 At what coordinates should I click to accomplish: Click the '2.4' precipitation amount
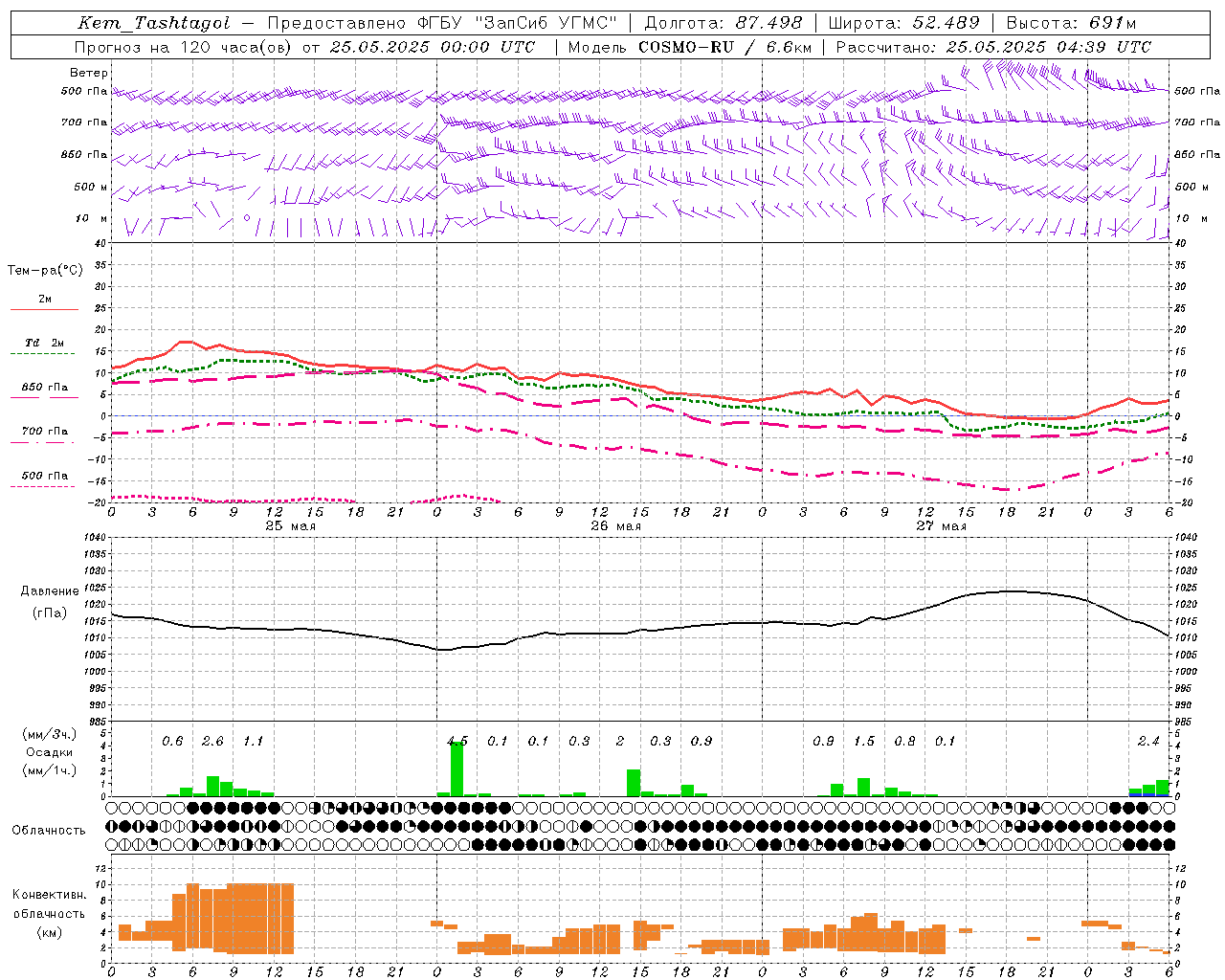tap(1148, 742)
